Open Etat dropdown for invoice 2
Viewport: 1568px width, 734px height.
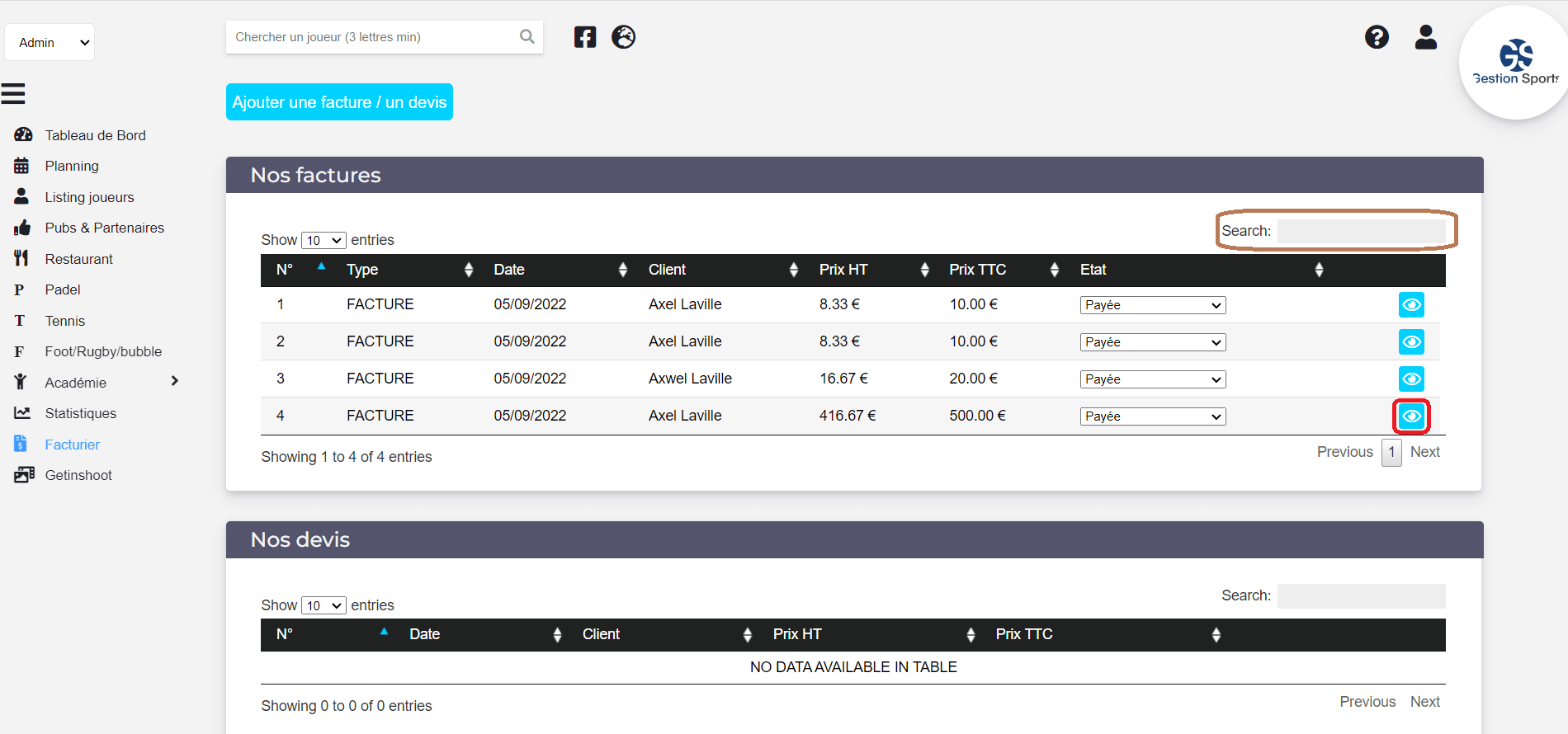click(x=1153, y=342)
